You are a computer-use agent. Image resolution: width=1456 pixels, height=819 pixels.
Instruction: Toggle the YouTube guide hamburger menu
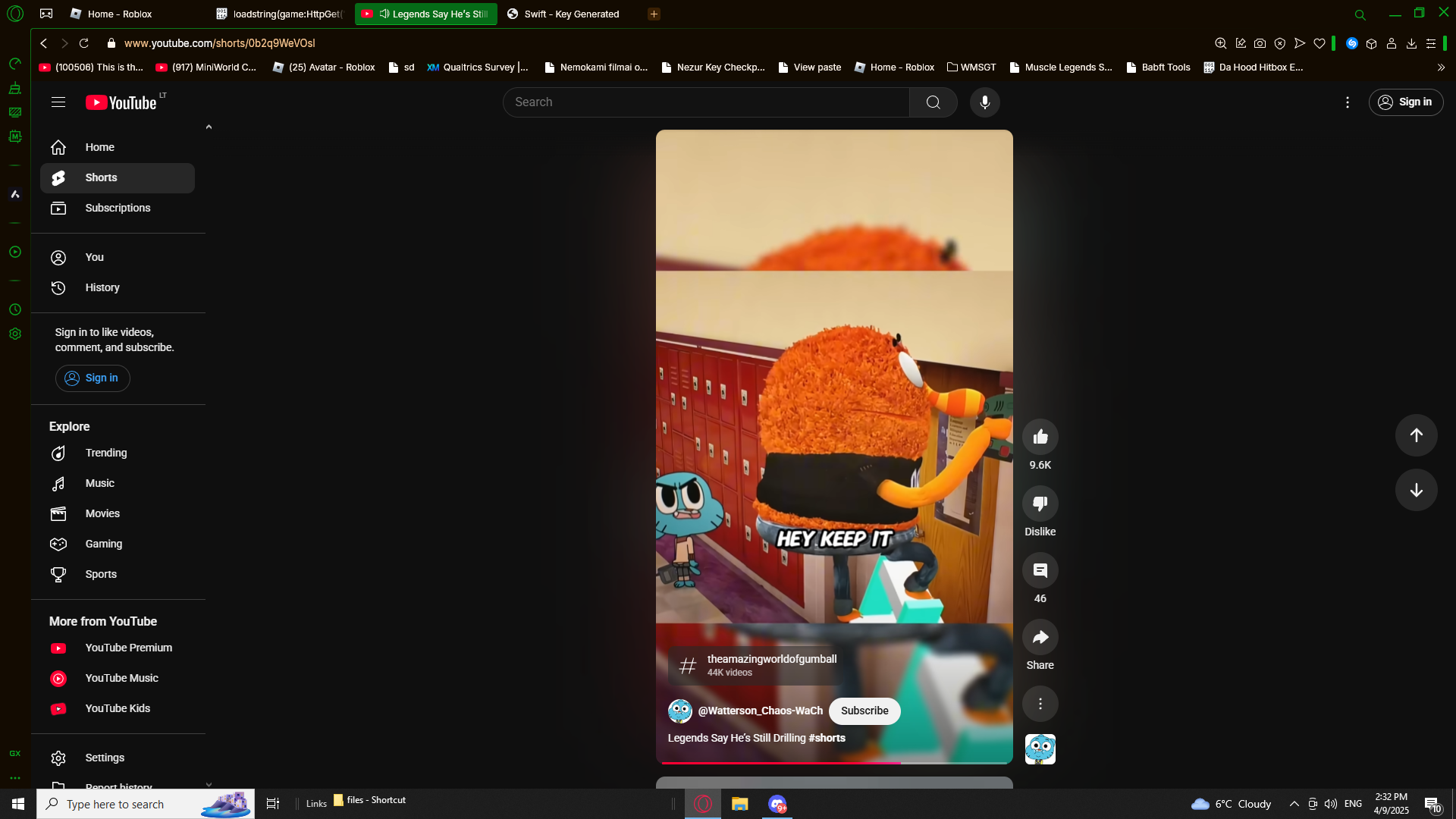pos(58,102)
